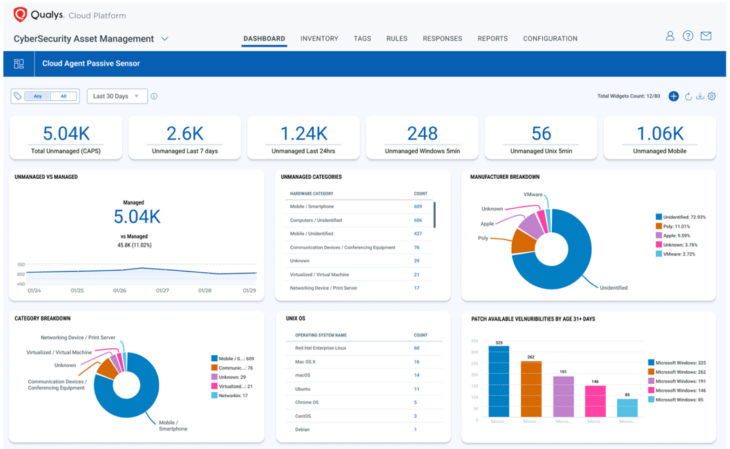This screenshot has height=449, width=730.
Task: Open the 1.24K Unmanaged Last 24hrs widget
Action: [304, 138]
